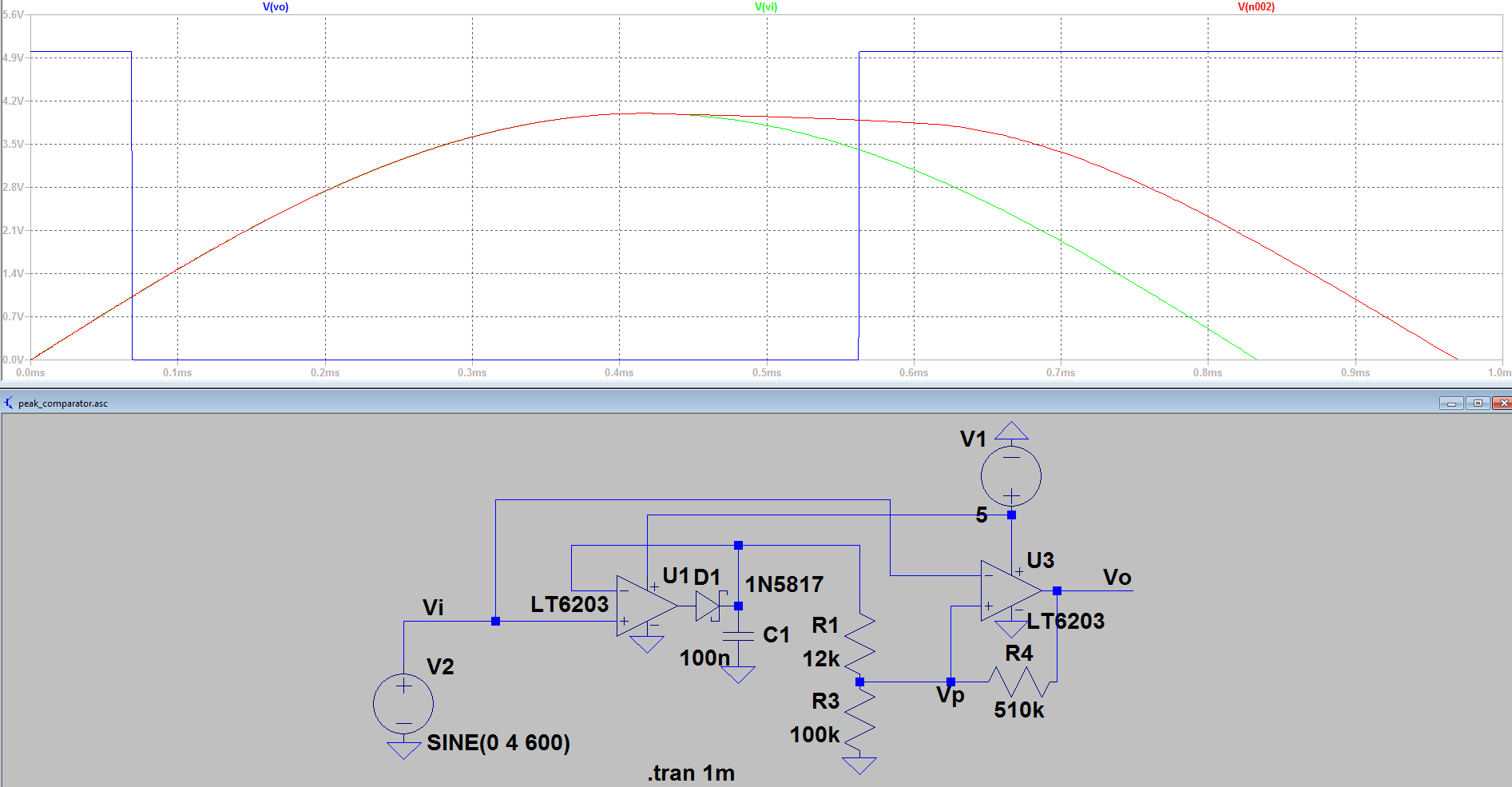Minimize the peak_comparator.asc schematic window
1512x787 pixels.
[x=1451, y=403]
